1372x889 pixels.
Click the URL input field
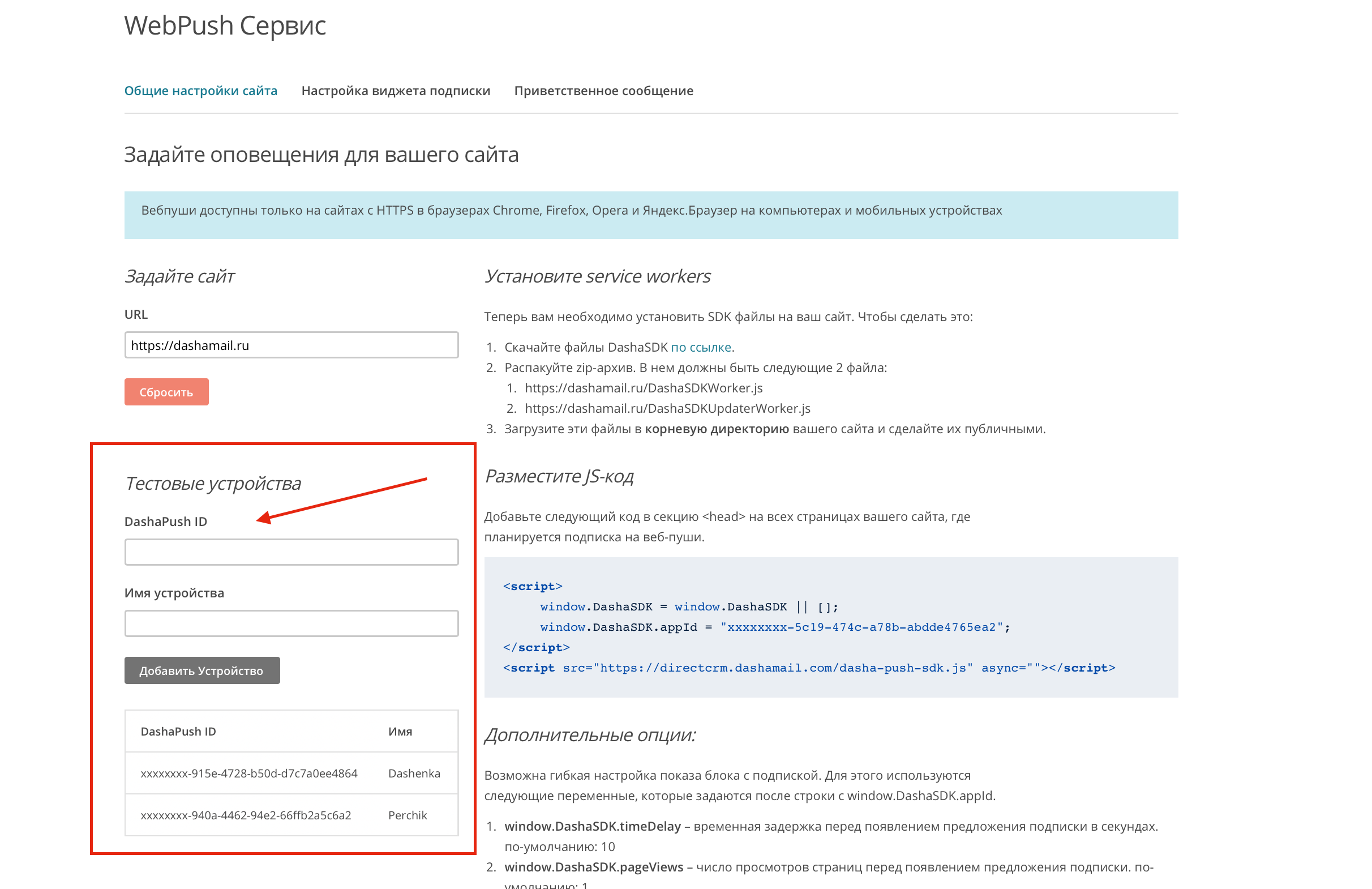click(x=291, y=345)
